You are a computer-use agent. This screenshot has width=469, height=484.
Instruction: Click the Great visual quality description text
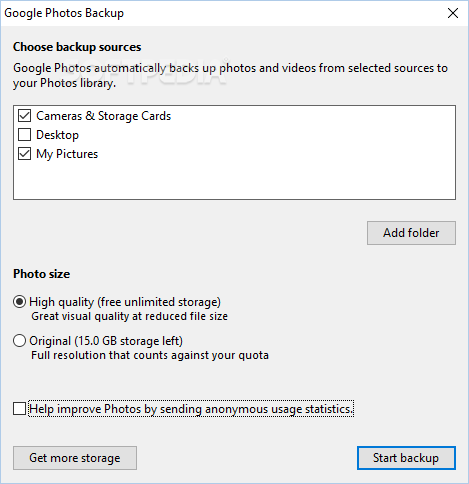click(129, 316)
